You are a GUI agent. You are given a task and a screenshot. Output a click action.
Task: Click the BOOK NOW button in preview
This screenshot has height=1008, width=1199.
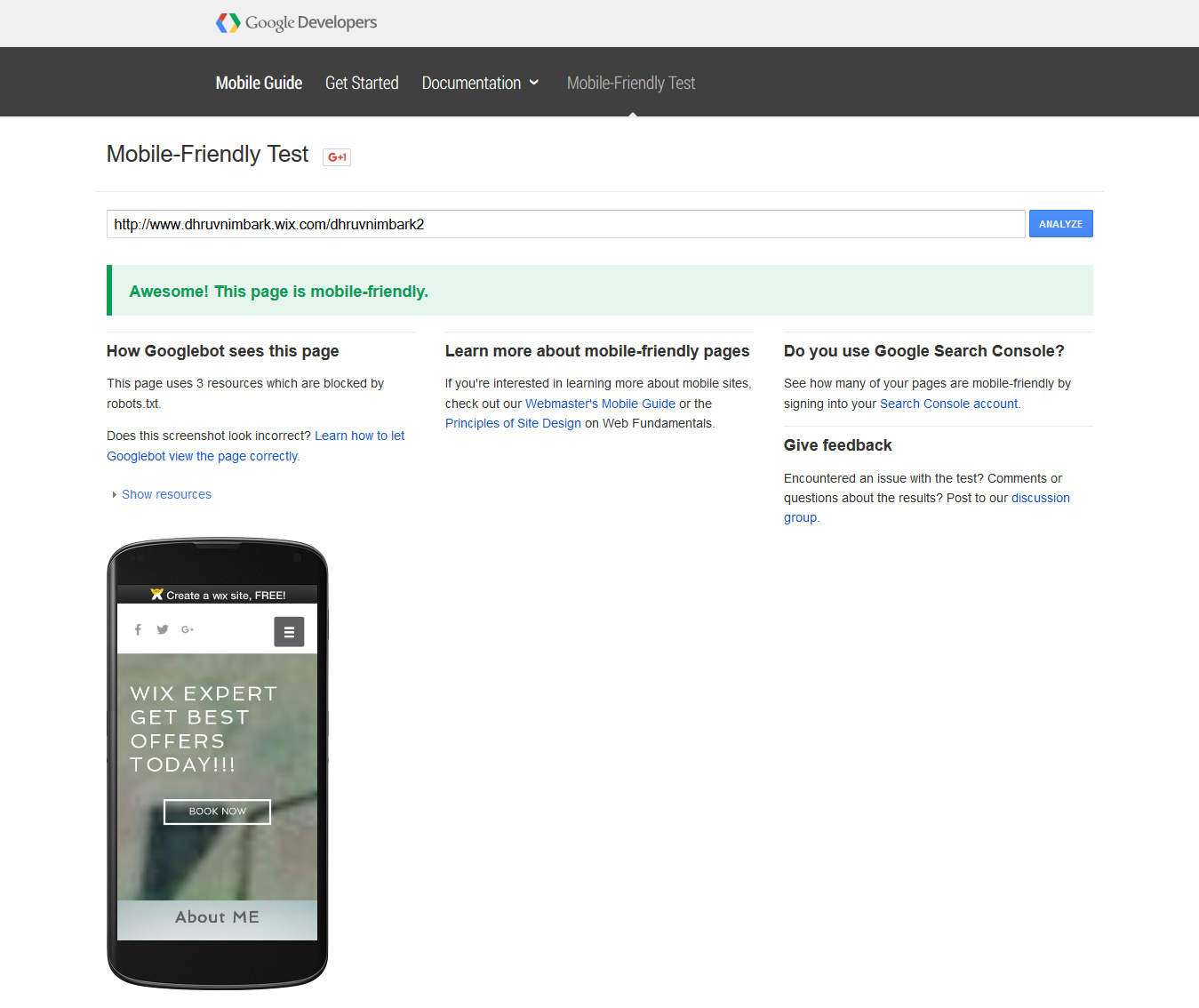(x=218, y=812)
